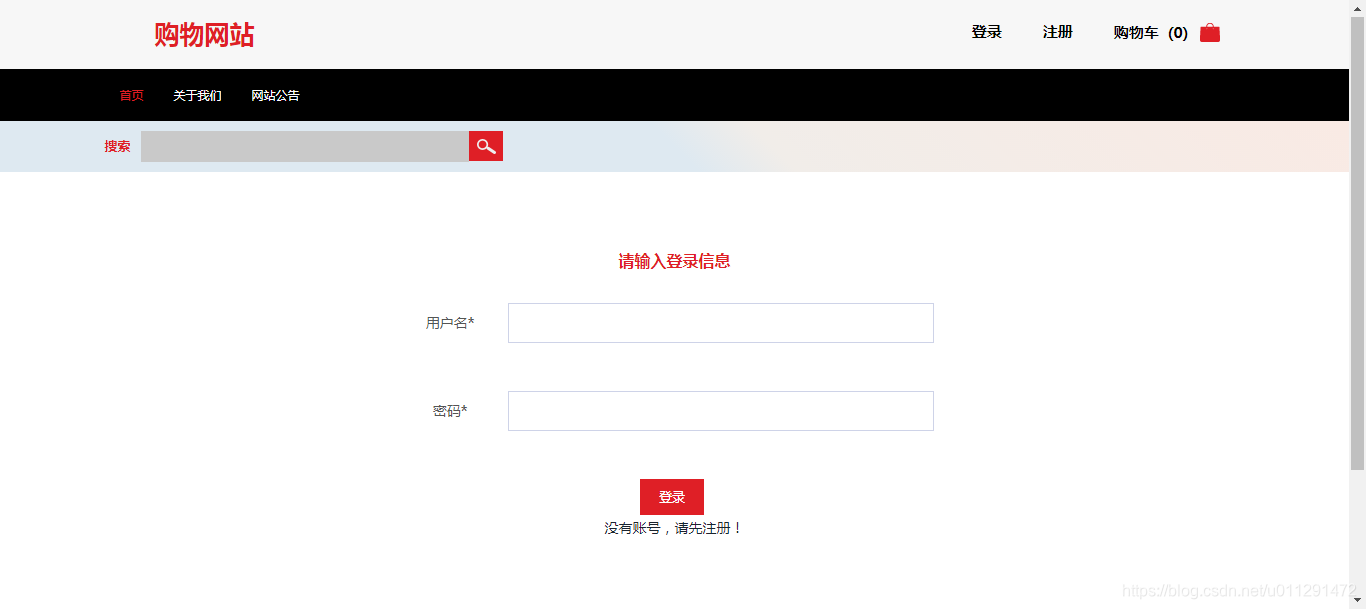Click the 请输入登录信息 heading text
The image size is (1366, 609).
tap(674, 261)
